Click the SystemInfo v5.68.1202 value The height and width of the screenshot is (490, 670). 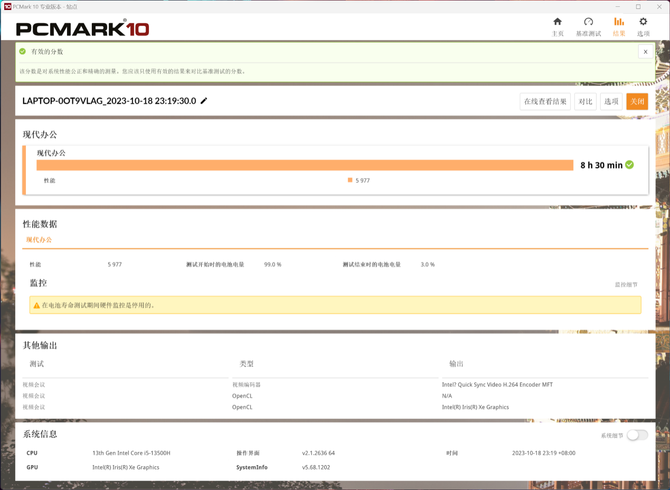click(316, 467)
